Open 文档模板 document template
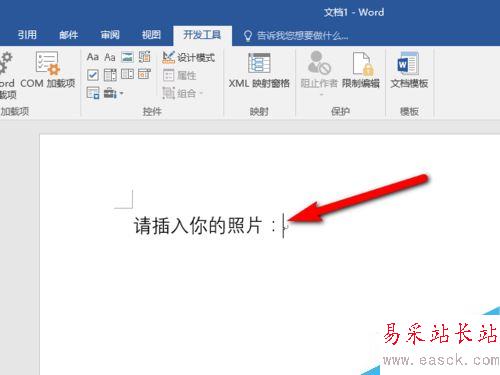The height and width of the screenshot is (375, 500). (409, 70)
